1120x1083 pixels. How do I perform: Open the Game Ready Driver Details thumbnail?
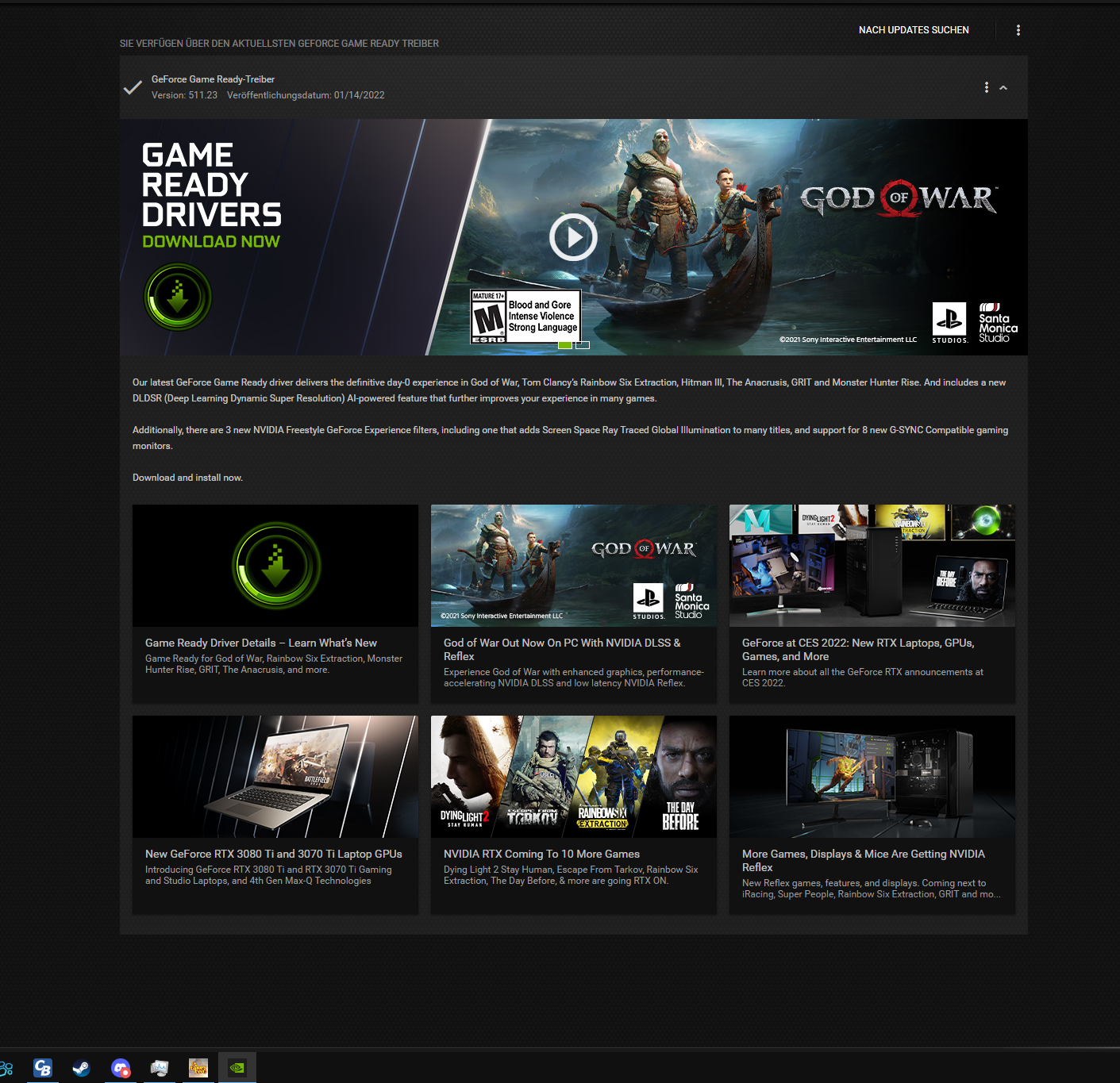point(275,566)
